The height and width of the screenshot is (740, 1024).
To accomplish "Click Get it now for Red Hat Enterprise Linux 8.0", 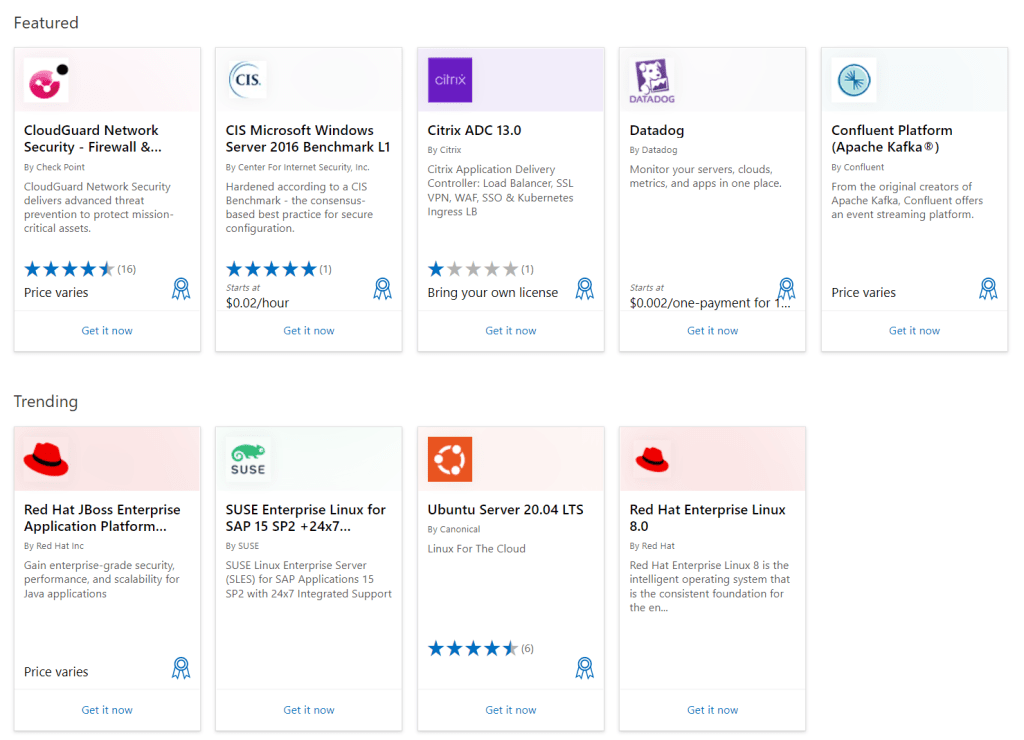I will 712,710.
